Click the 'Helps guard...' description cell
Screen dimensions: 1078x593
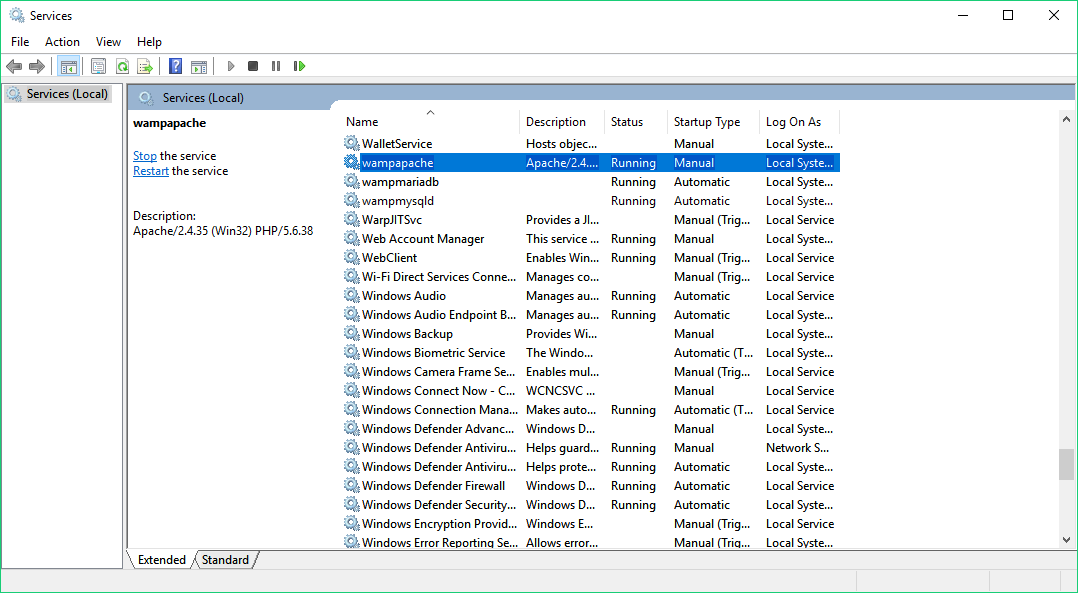[562, 448]
